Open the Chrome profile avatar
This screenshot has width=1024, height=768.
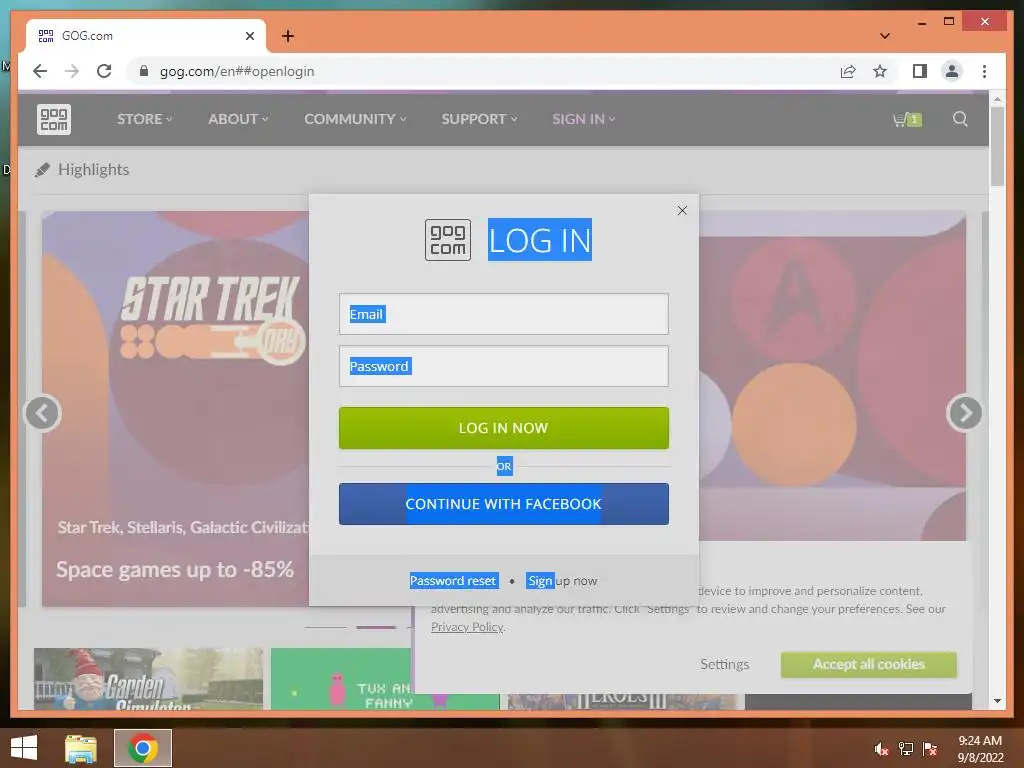click(x=952, y=71)
